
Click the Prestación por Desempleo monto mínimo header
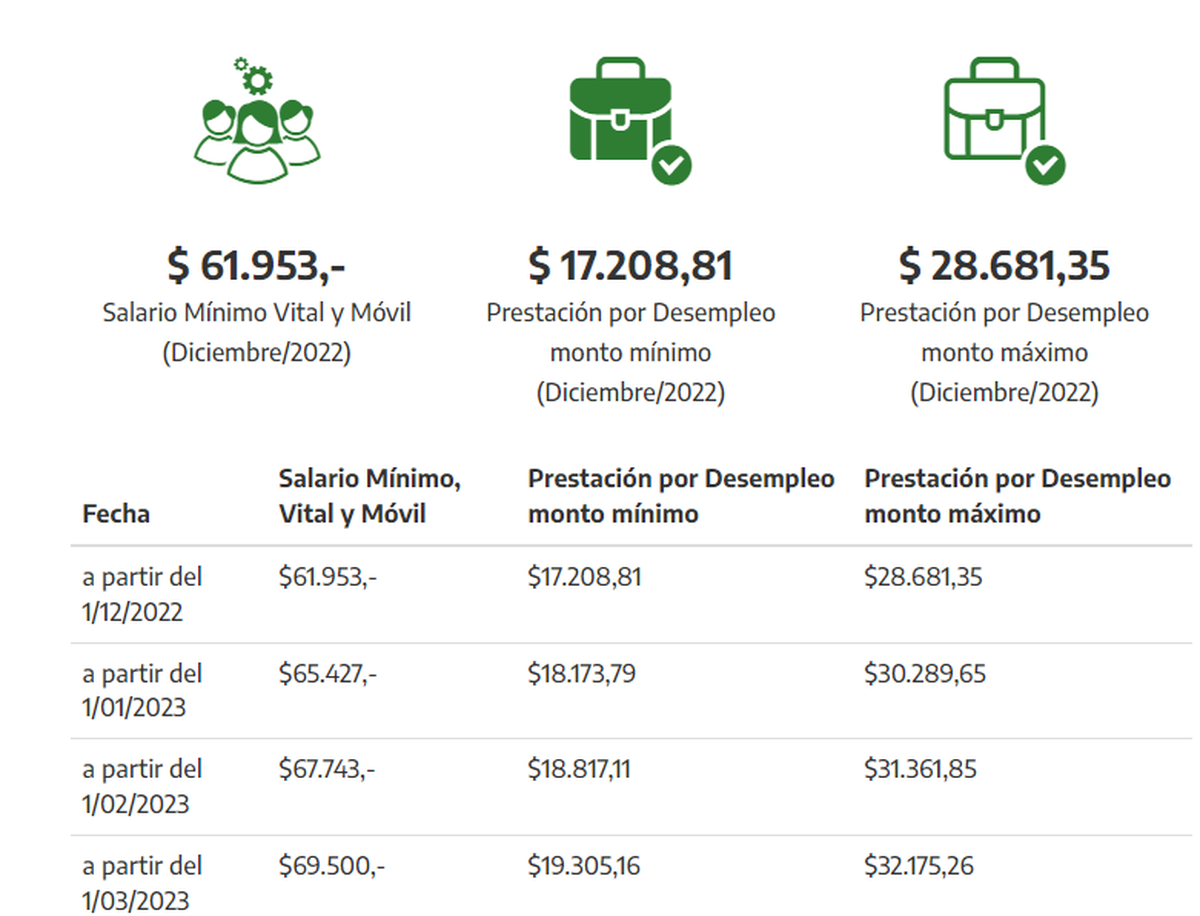coord(681,496)
